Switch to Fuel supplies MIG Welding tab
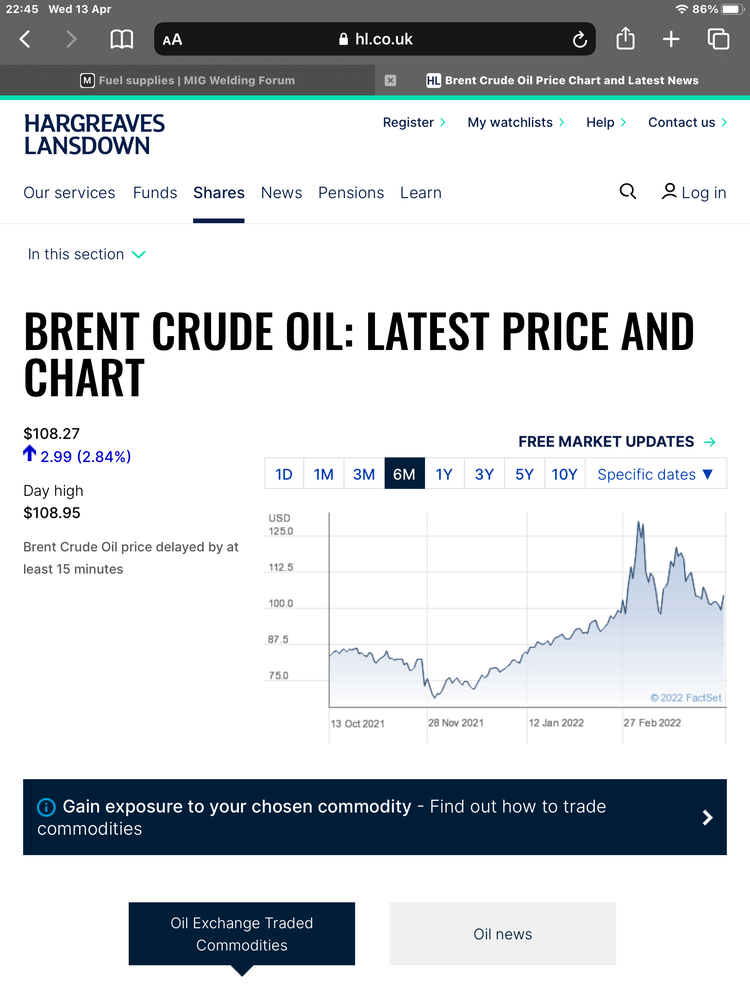The height and width of the screenshot is (1000, 750). coord(188,80)
